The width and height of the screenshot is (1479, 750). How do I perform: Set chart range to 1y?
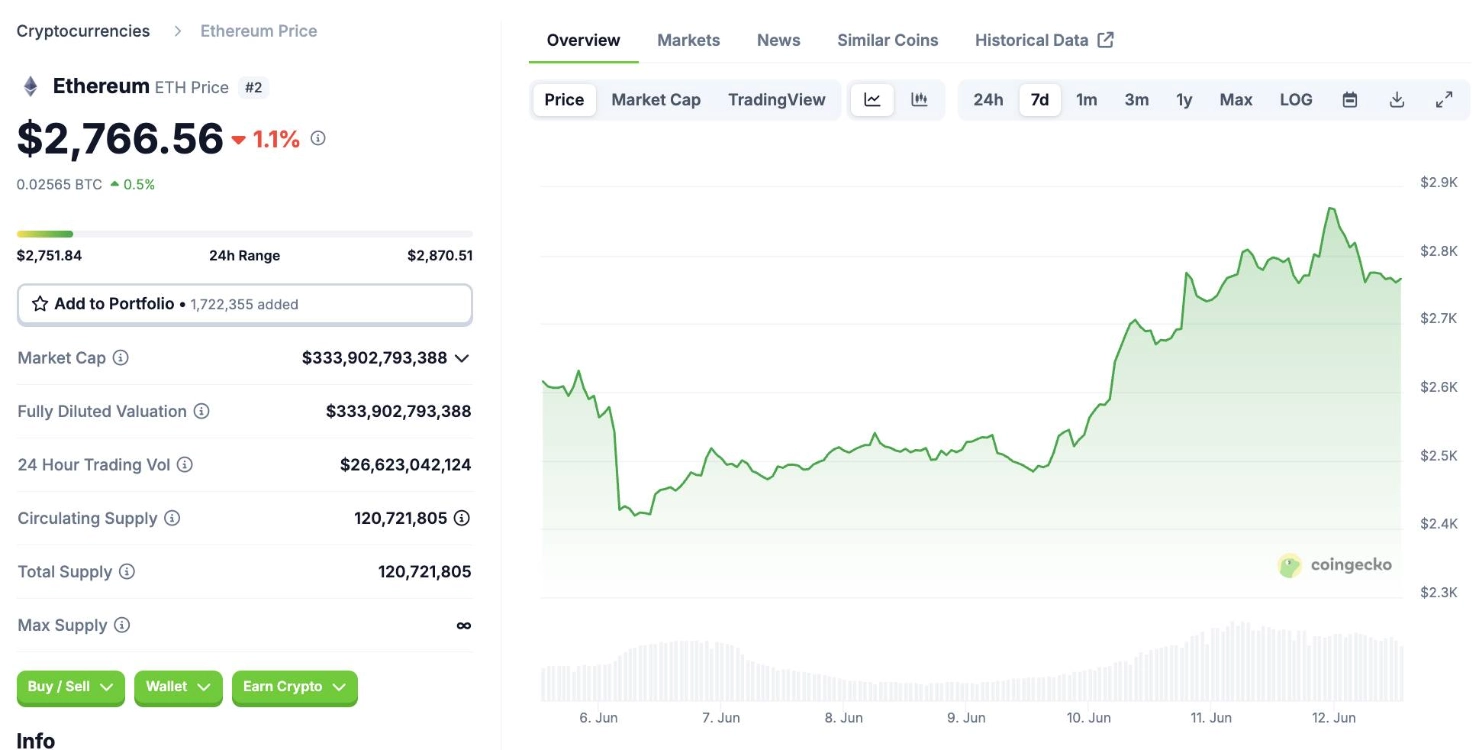pyautogui.click(x=1184, y=99)
